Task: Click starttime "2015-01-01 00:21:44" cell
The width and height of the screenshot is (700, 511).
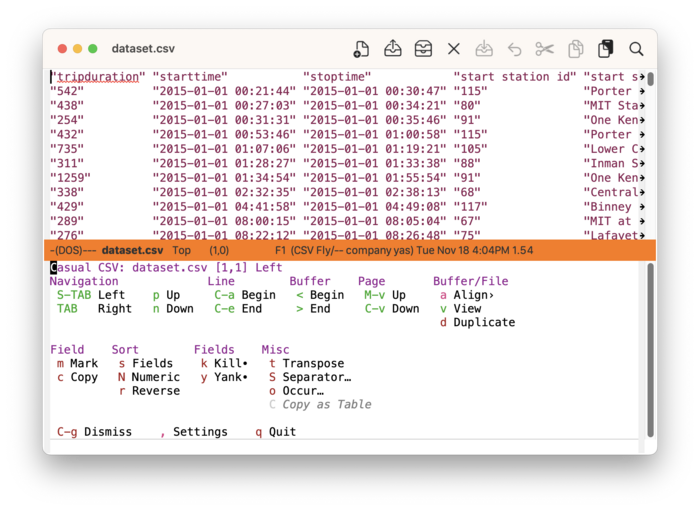Action: tap(224, 91)
